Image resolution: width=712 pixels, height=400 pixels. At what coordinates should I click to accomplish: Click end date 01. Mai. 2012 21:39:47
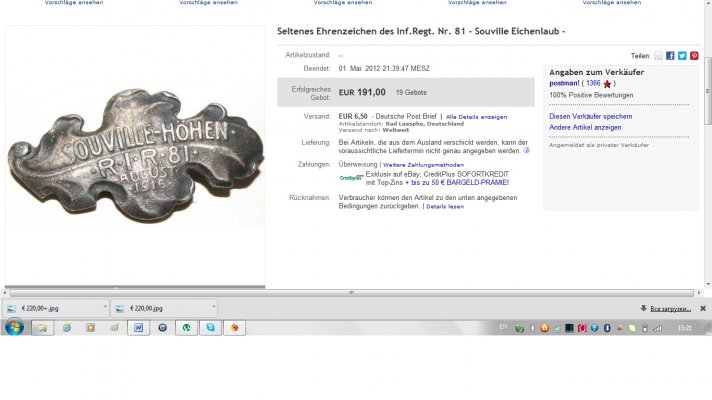click(x=384, y=69)
